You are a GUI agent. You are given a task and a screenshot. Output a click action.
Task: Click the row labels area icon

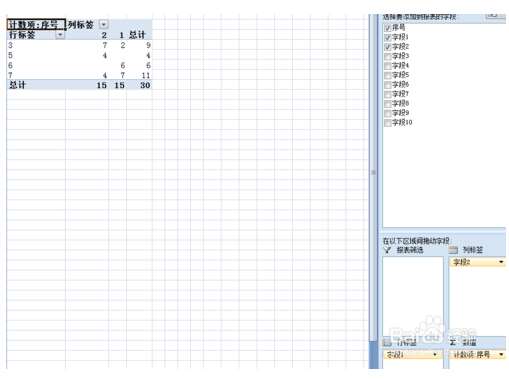point(387,342)
